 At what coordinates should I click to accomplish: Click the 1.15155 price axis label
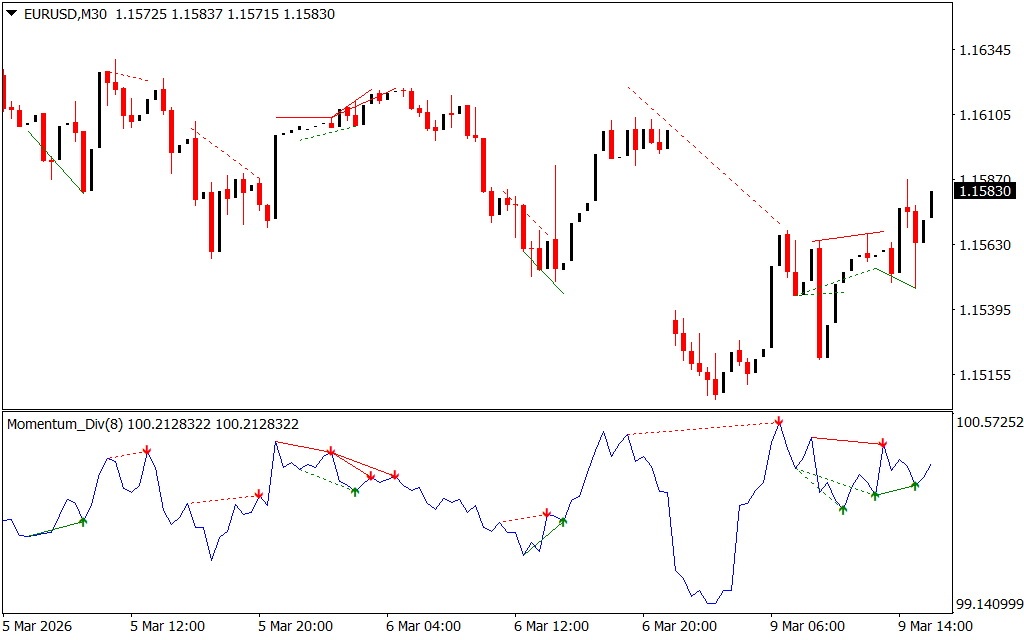[985, 376]
